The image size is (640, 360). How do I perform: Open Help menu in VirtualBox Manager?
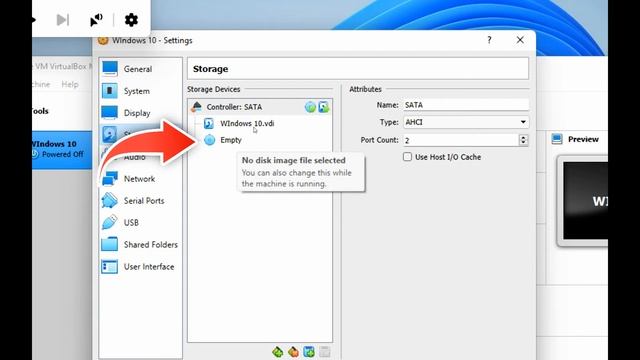(70, 84)
